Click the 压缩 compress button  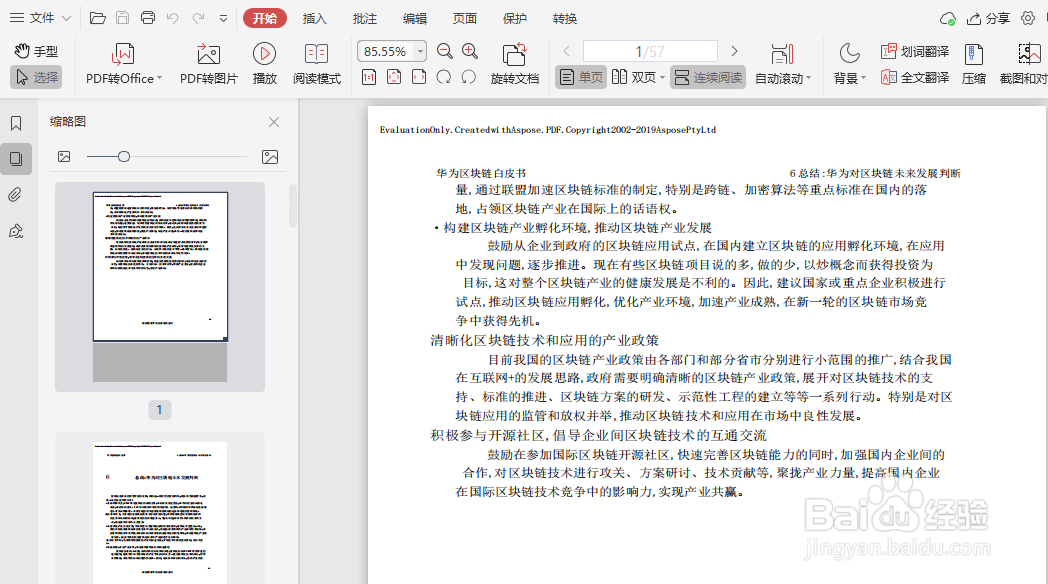[974, 63]
